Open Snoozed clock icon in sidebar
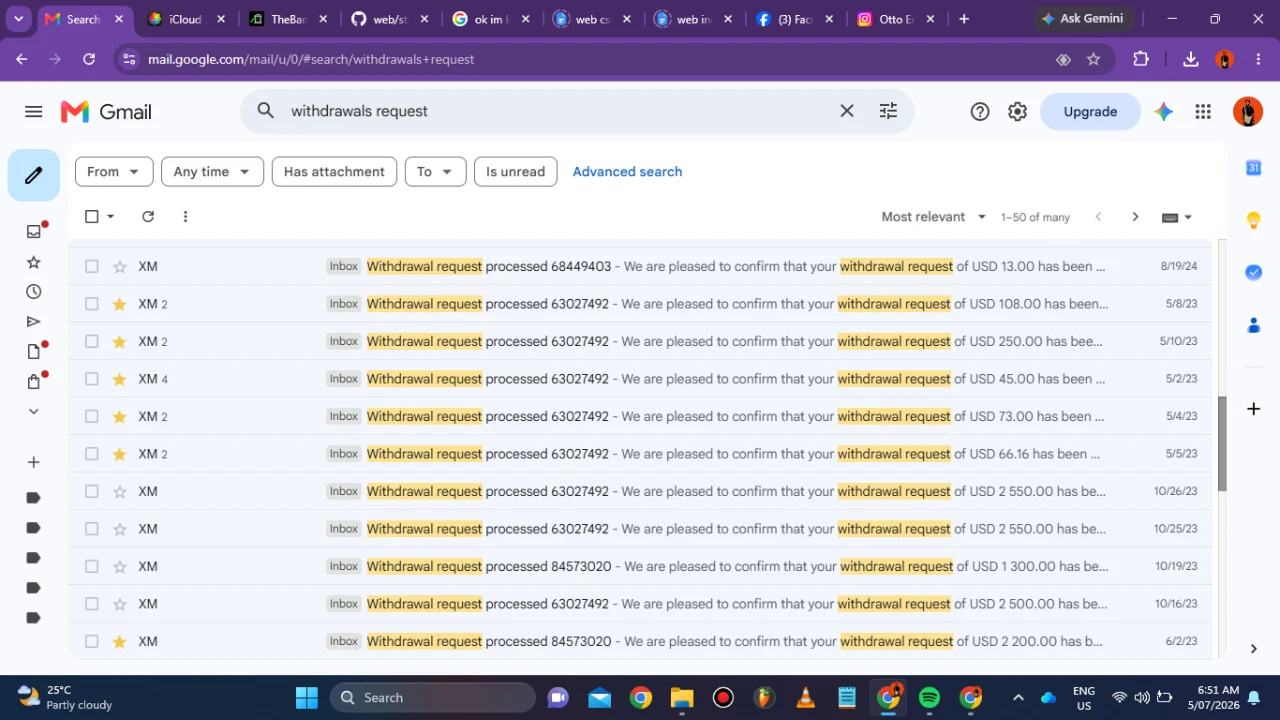 33,292
